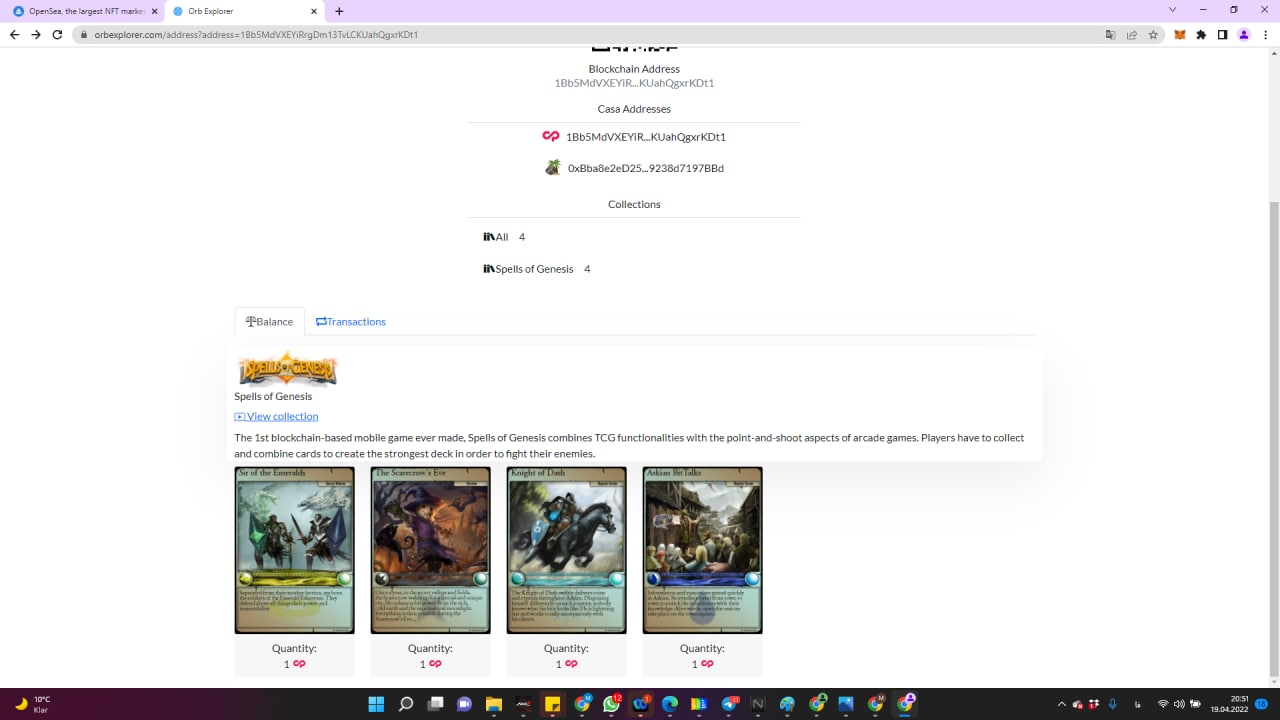
Task: Open Windows taskbar search
Action: point(406,704)
